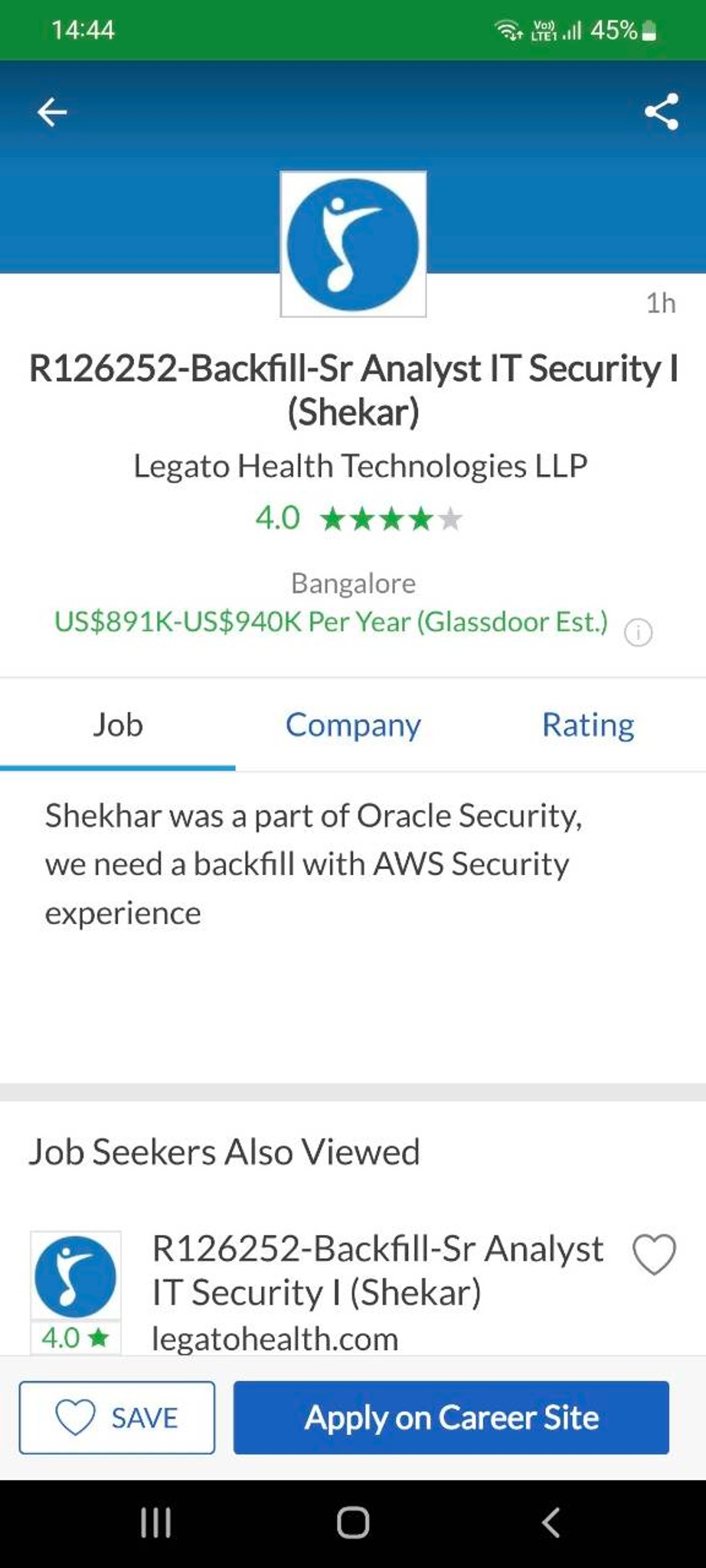
Task: Select the Job tab
Action: pyautogui.click(x=118, y=724)
